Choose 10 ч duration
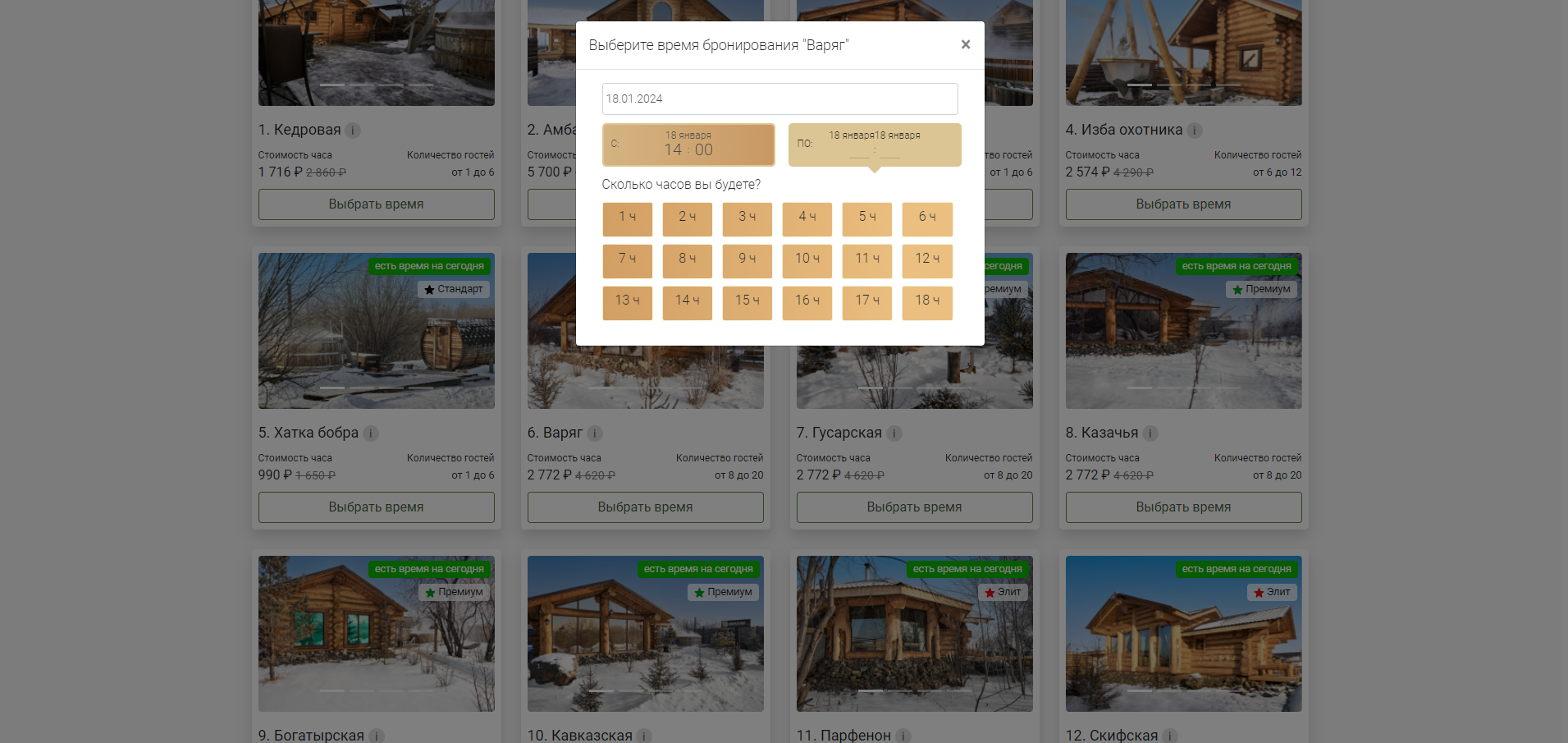Image resolution: width=1568 pixels, height=743 pixels. coord(807,260)
